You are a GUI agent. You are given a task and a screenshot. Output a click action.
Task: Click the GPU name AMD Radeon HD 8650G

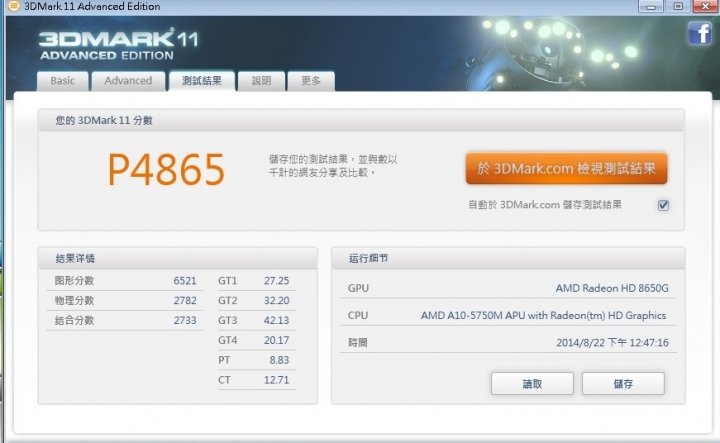click(612, 288)
